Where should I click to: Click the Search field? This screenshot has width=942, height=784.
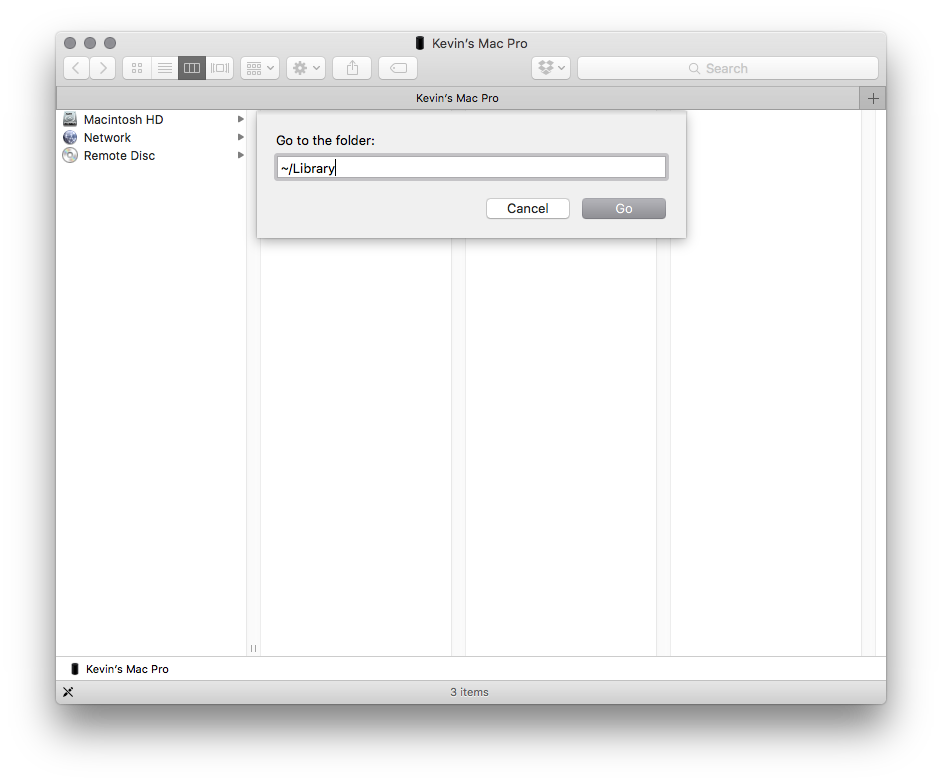coord(728,68)
